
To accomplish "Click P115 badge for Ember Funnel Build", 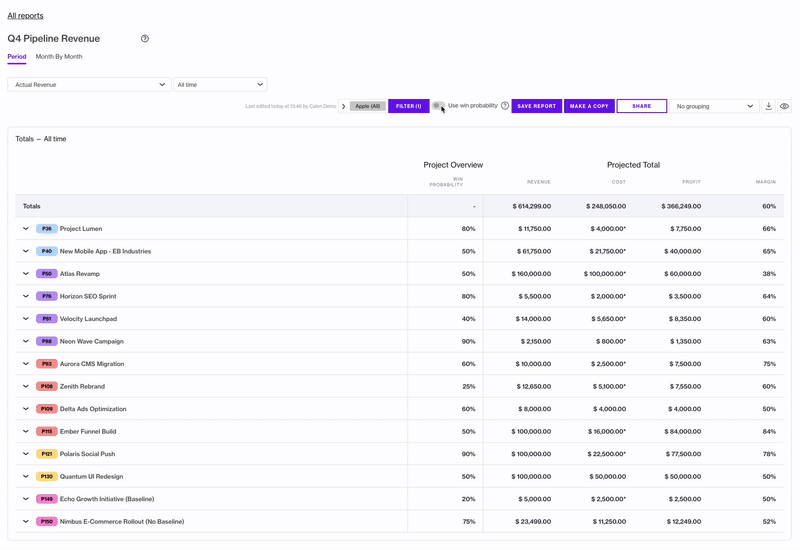I will tap(46, 431).
